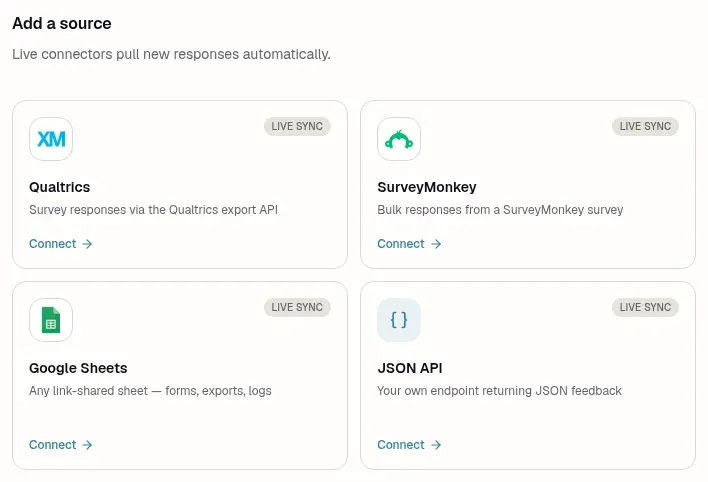This screenshot has width=708, height=482.
Task: Select the SurveyMonkey card title
Action: 427,187
